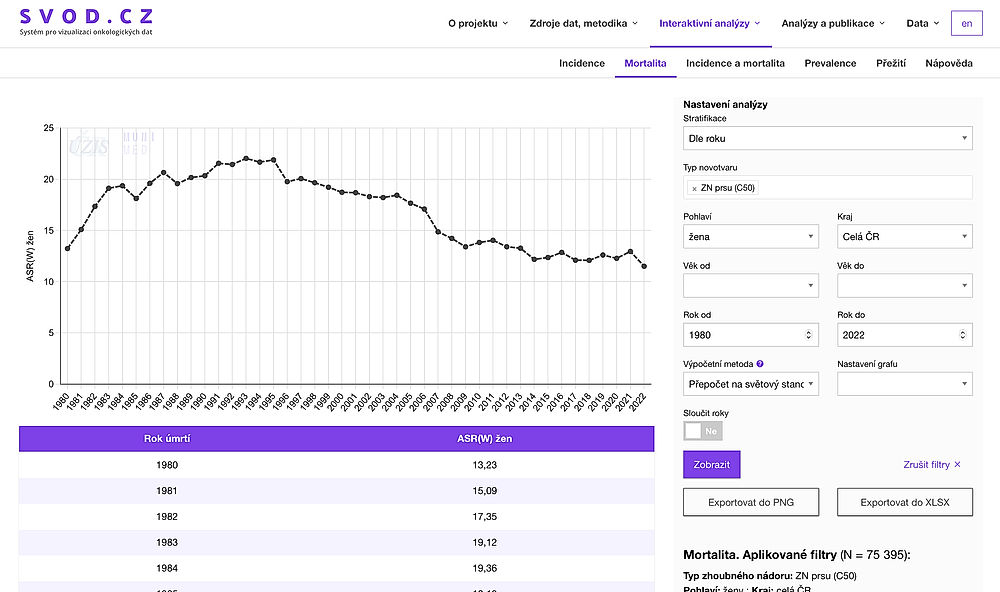1000x592 pixels.
Task: Export the chart with Exportovat do PNG
Action: click(750, 501)
